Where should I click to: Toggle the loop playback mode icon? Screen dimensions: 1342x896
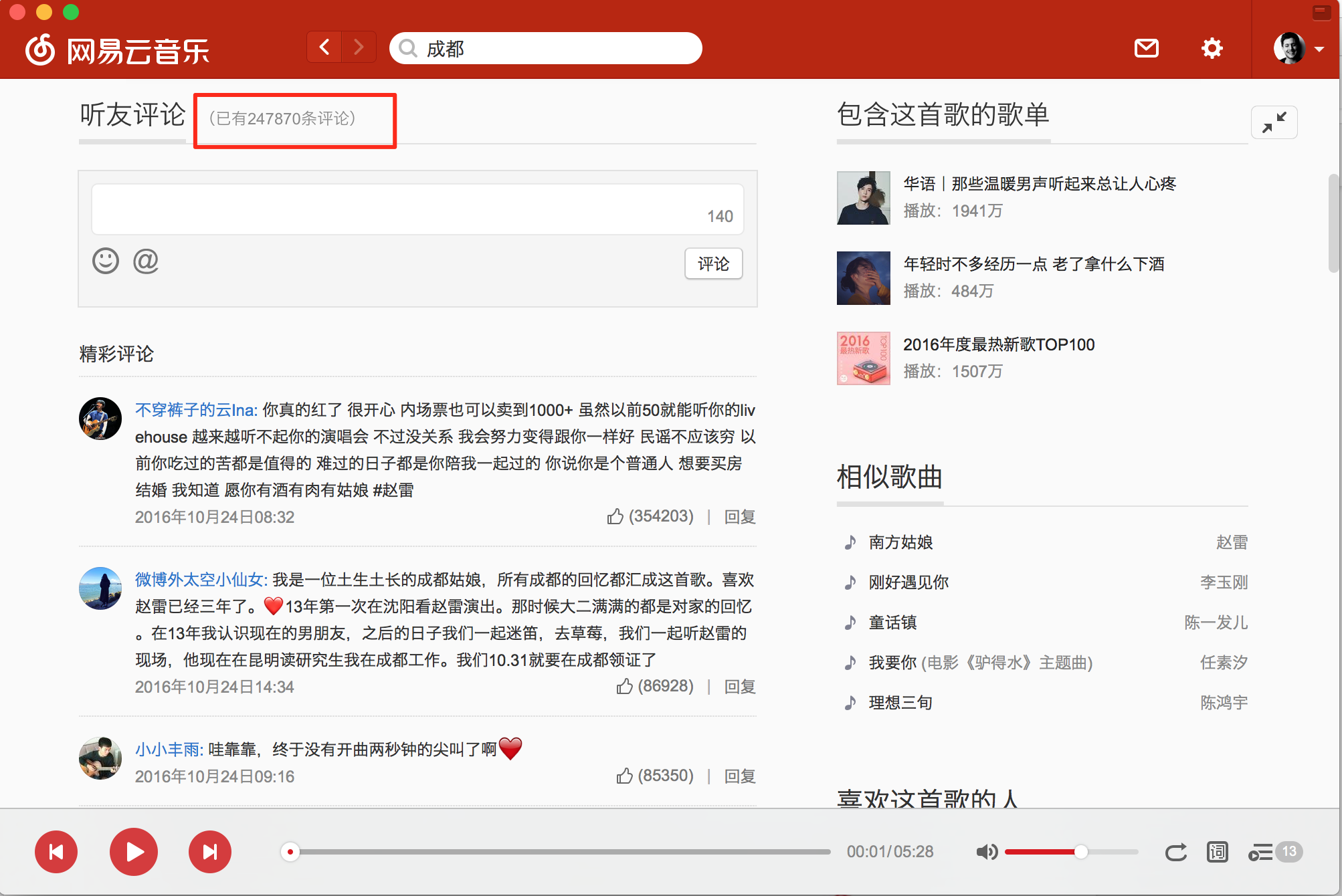click(1175, 851)
